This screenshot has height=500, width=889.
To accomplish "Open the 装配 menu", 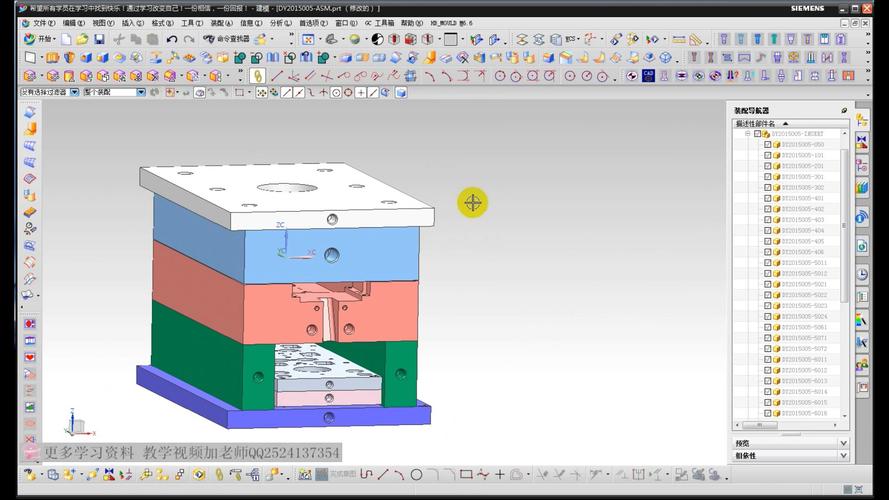I will (x=221, y=23).
